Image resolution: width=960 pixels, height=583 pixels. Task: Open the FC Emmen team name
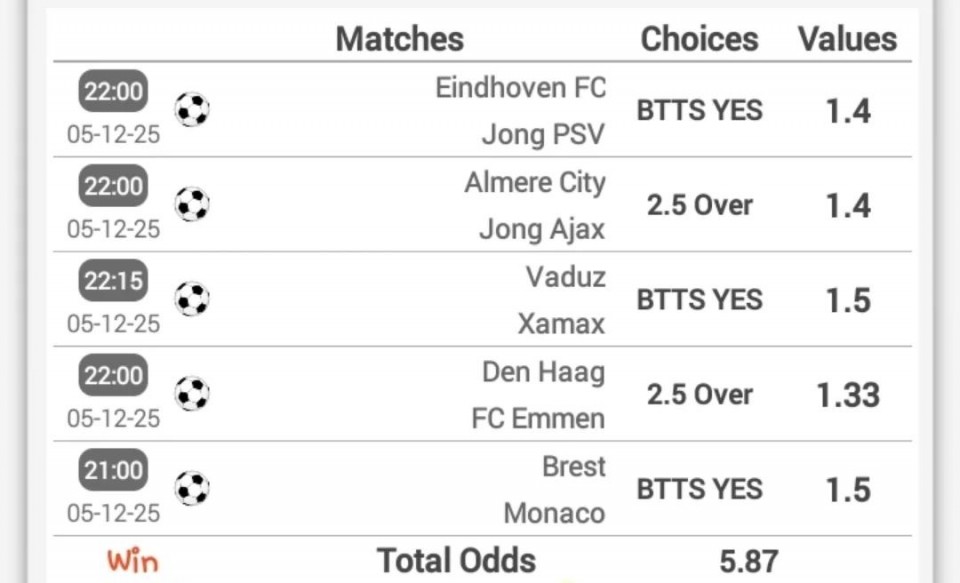pos(538,418)
